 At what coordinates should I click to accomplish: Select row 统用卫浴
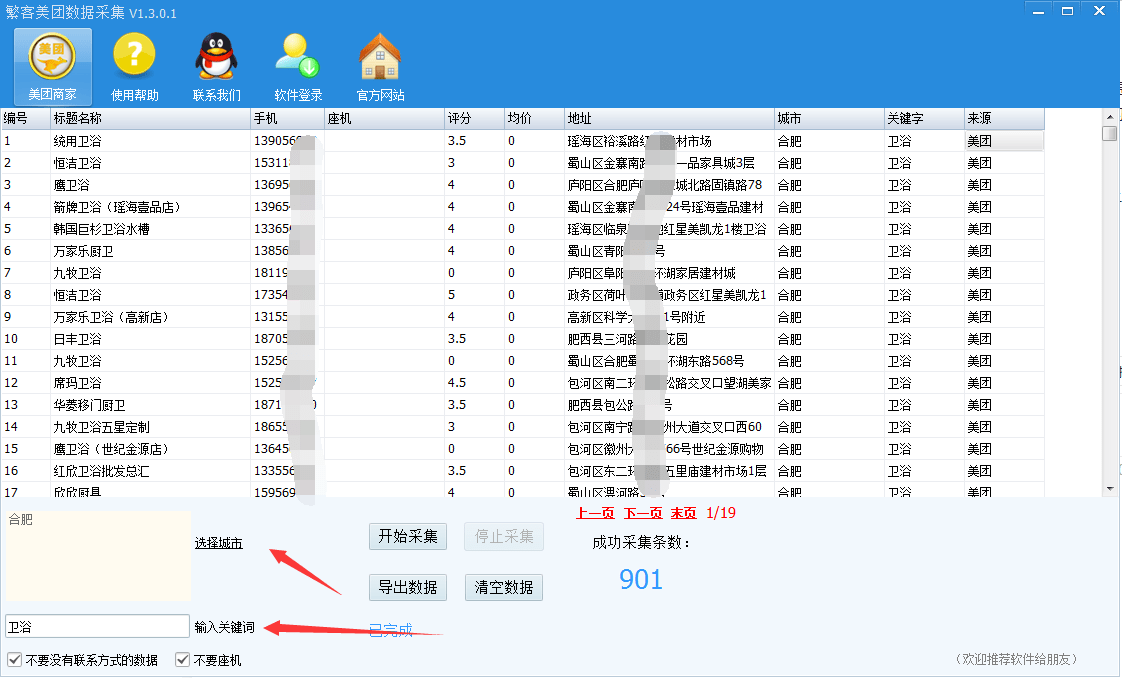(522, 141)
